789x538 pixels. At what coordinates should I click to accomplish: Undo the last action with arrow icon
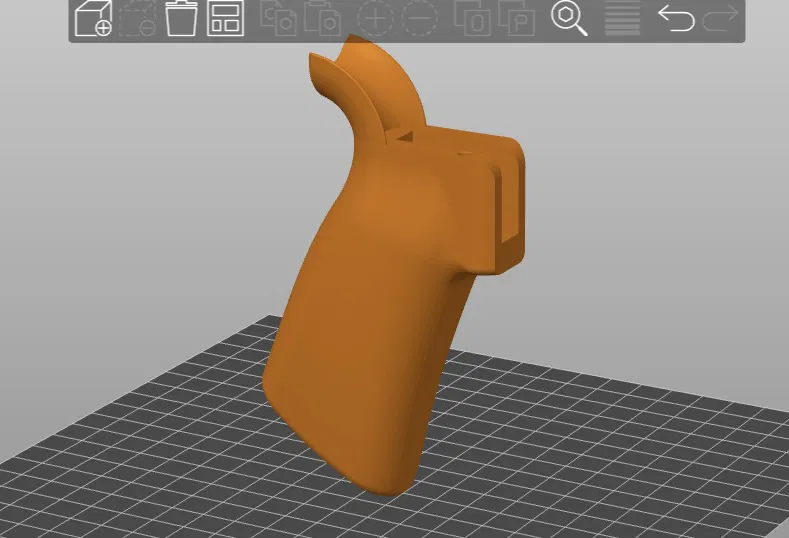(676, 18)
